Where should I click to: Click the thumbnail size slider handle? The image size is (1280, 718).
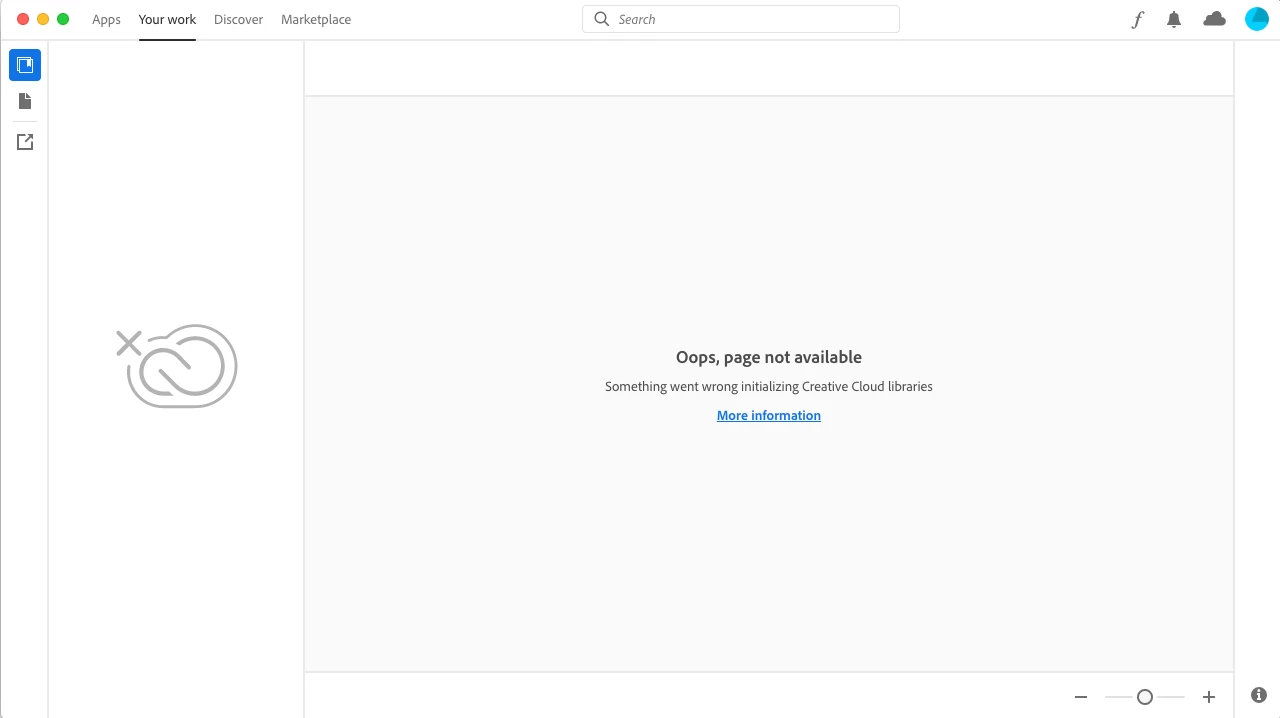tap(1145, 697)
